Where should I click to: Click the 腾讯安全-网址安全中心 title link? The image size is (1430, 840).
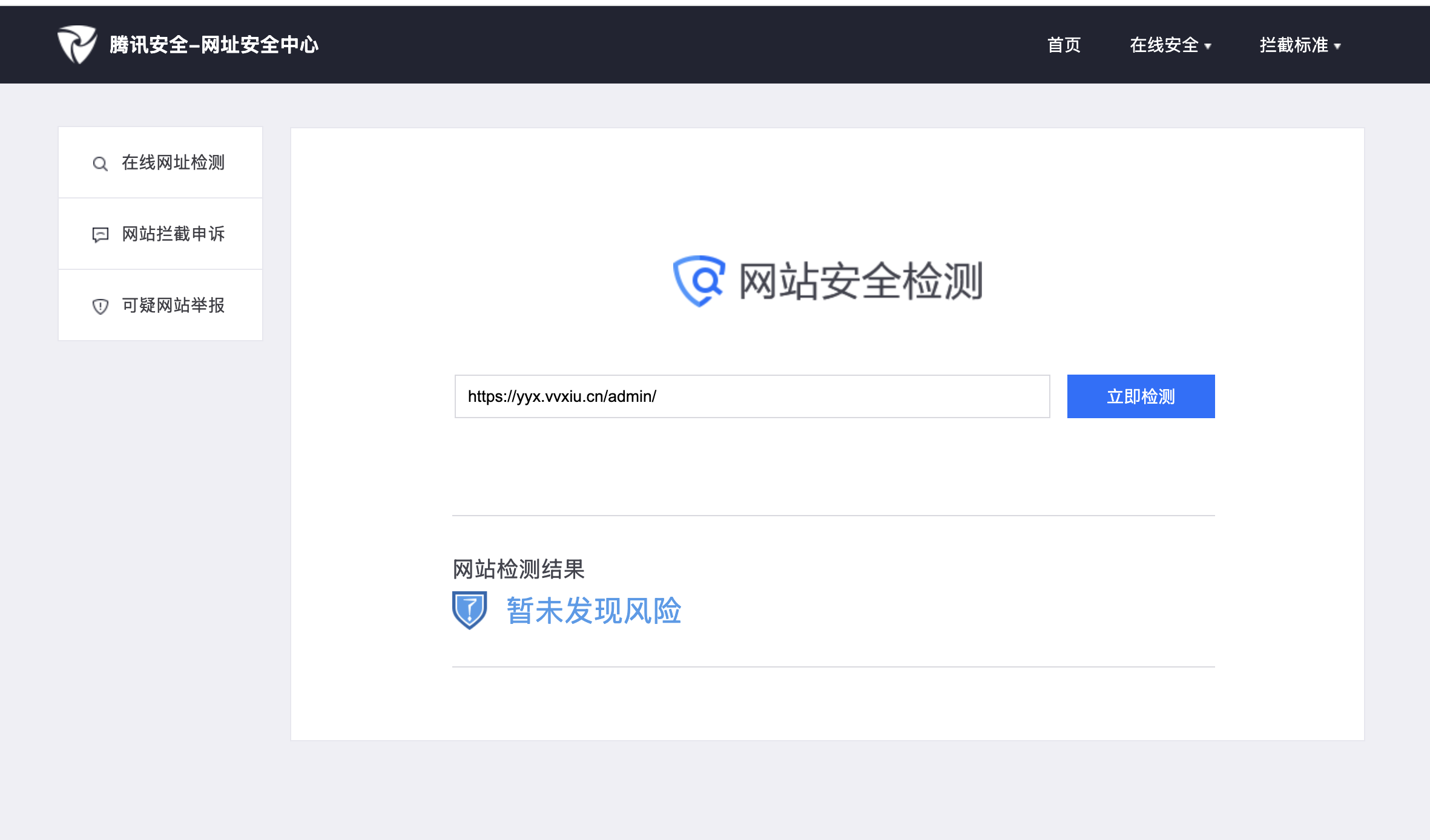[x=214, y=45]
